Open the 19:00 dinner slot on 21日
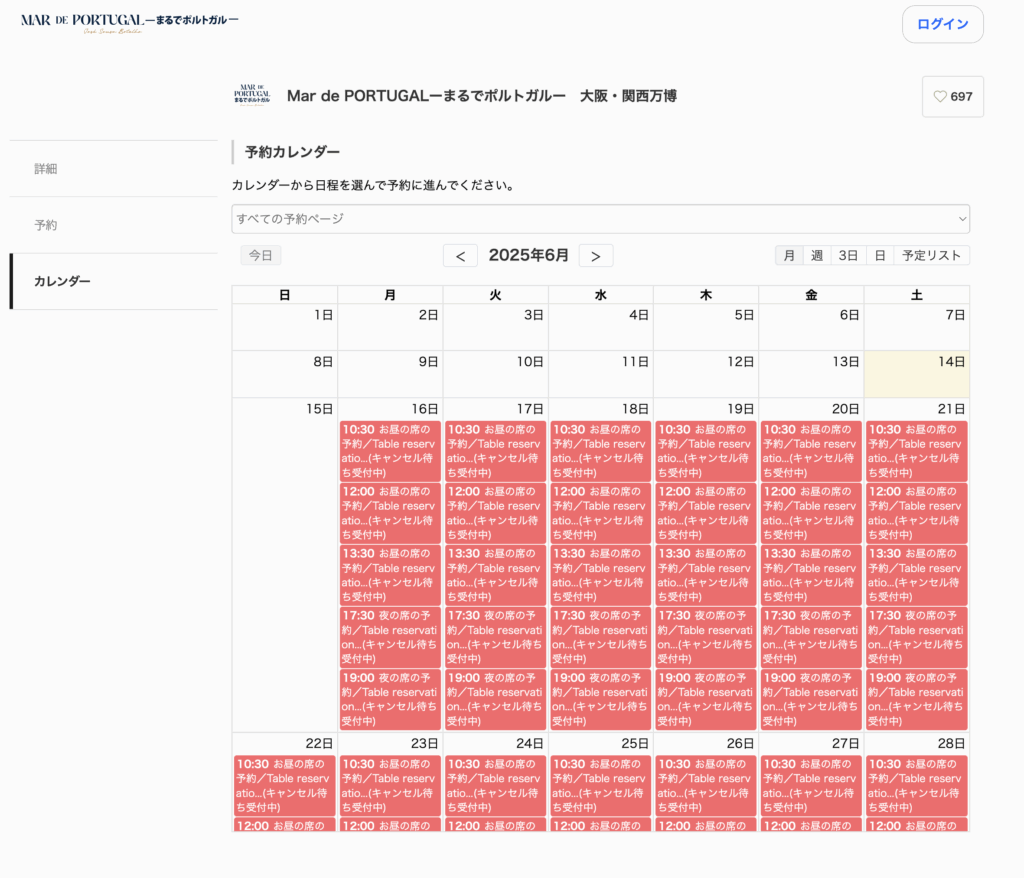Image resolution: width=1024 pixels, height=878 pixels. pyautogui.click(x=917, y=700)
